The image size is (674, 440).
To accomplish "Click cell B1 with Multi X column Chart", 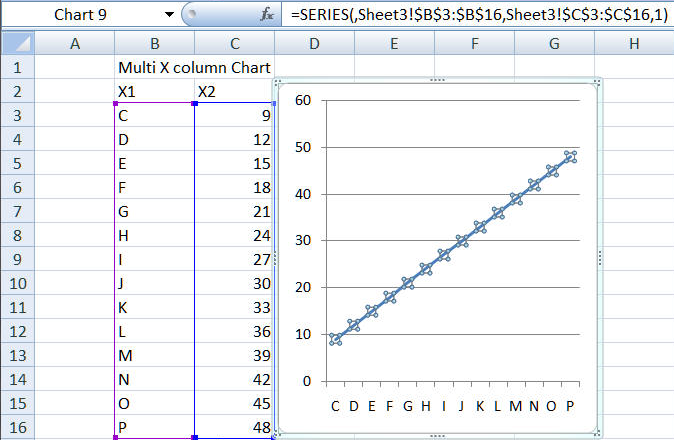I will pos(154,67).
